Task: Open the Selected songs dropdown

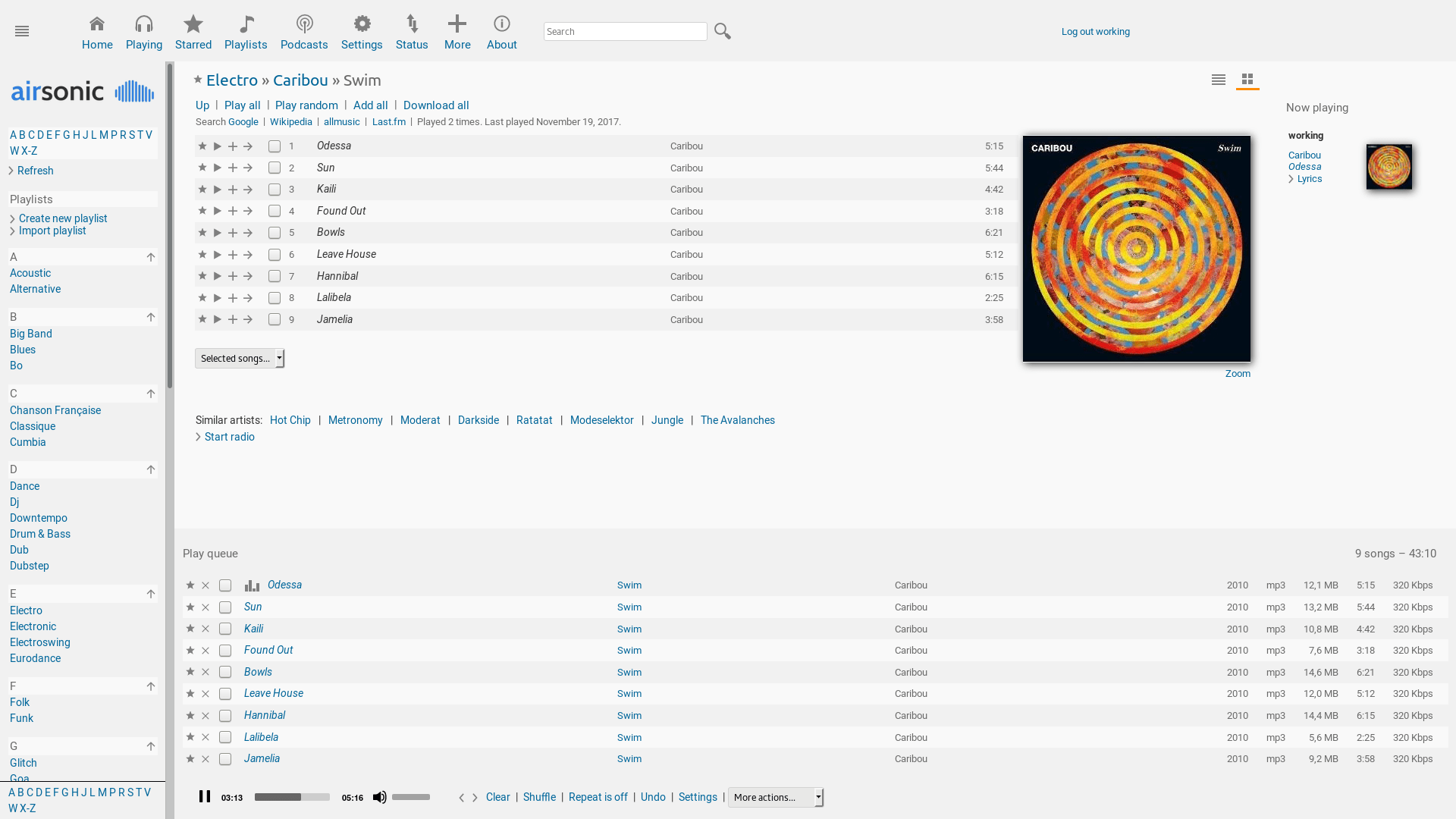Action: (240, 358)
